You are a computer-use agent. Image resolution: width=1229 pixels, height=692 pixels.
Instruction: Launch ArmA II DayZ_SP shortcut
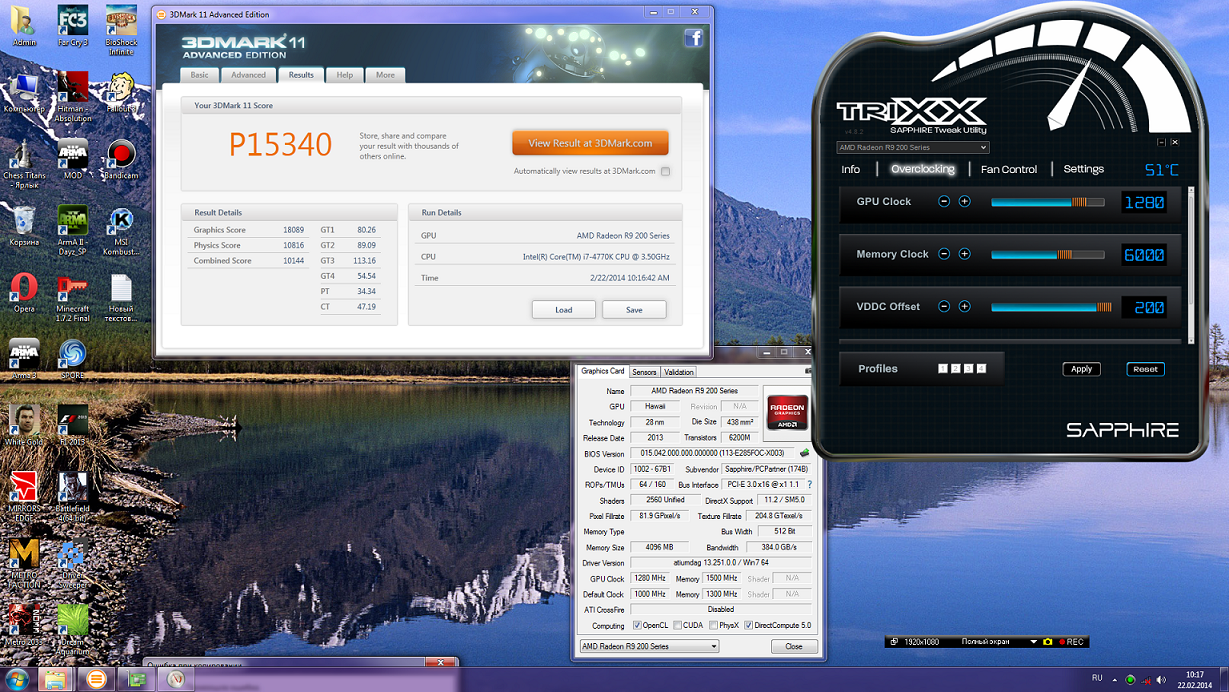tap(72, 230)
